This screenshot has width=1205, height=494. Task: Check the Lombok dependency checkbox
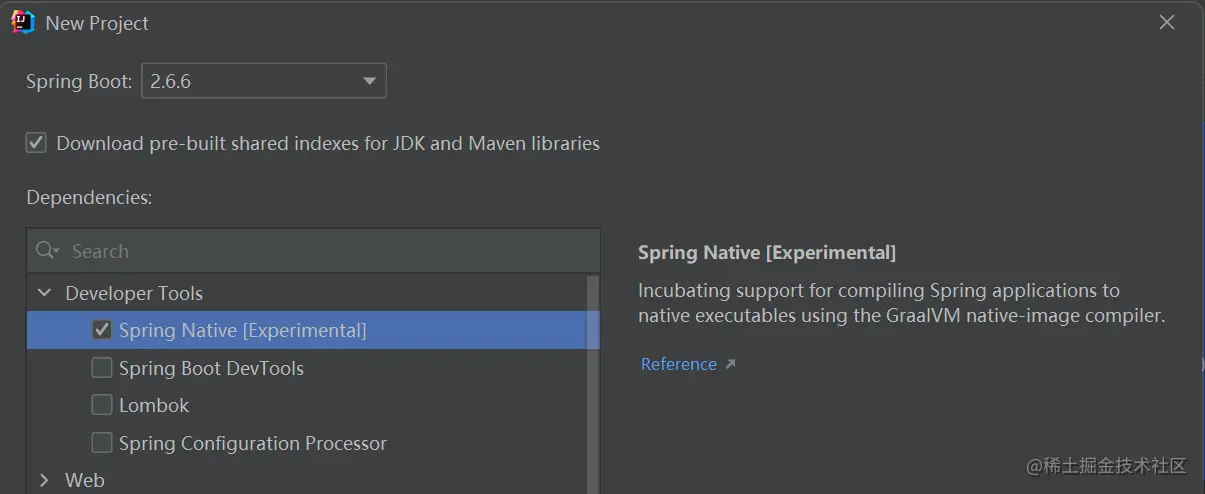(x=102, y=405)
